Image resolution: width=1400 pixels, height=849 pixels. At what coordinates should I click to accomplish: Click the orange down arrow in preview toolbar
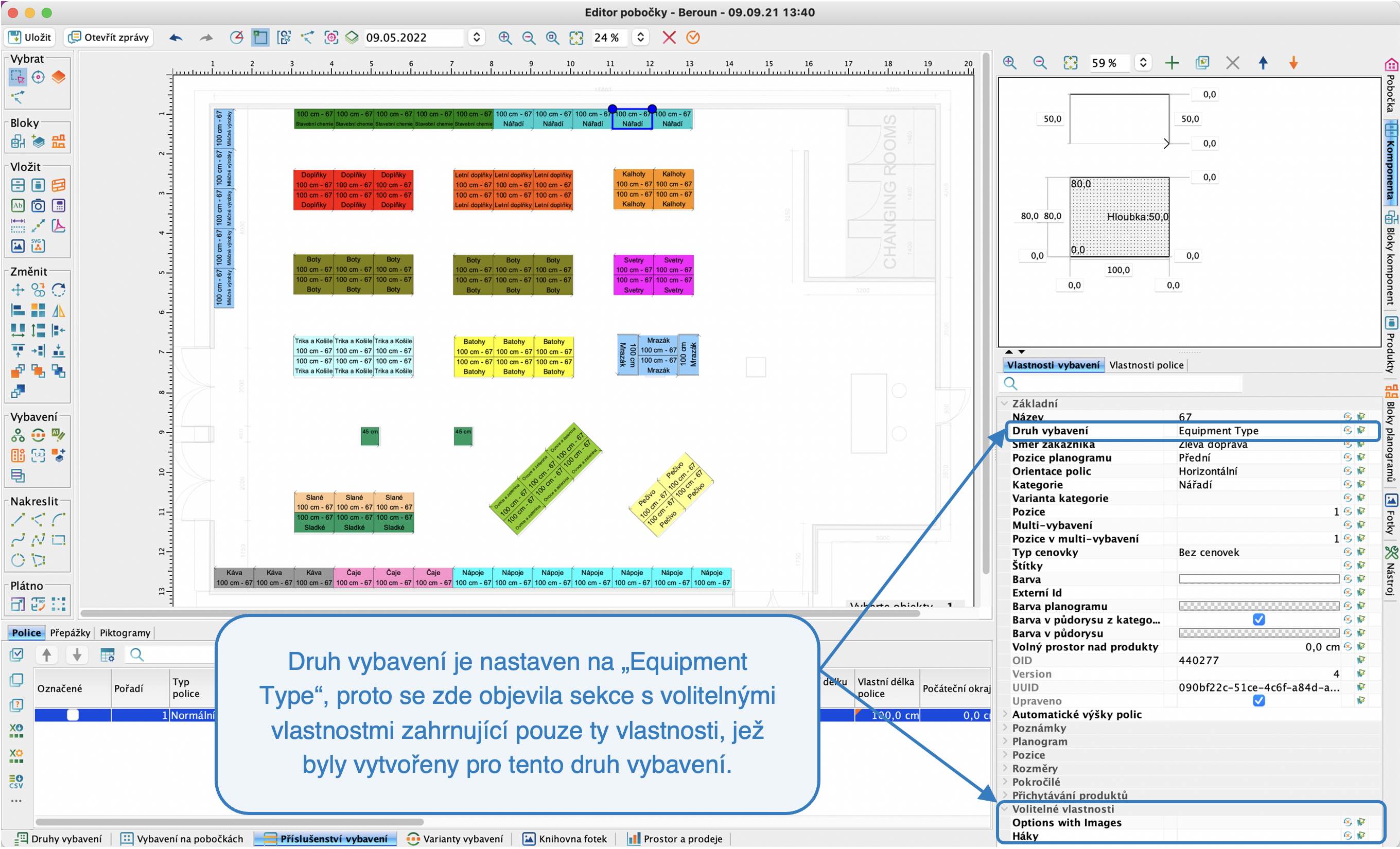click(x=1293, y=62)
